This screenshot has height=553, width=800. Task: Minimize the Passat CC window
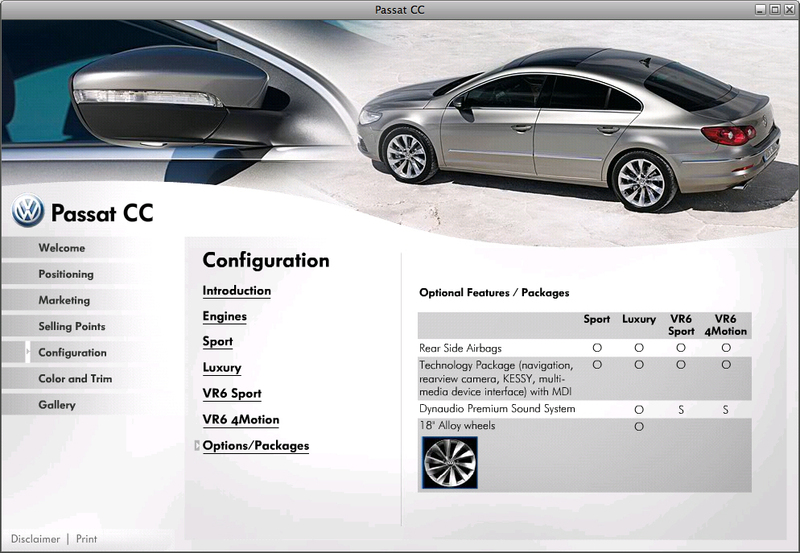tap(760, 10)
